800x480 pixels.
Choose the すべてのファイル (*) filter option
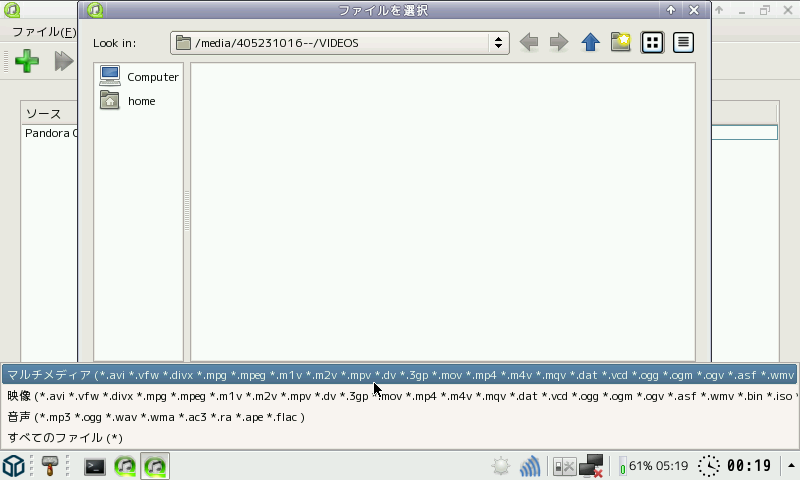(399, 438)
